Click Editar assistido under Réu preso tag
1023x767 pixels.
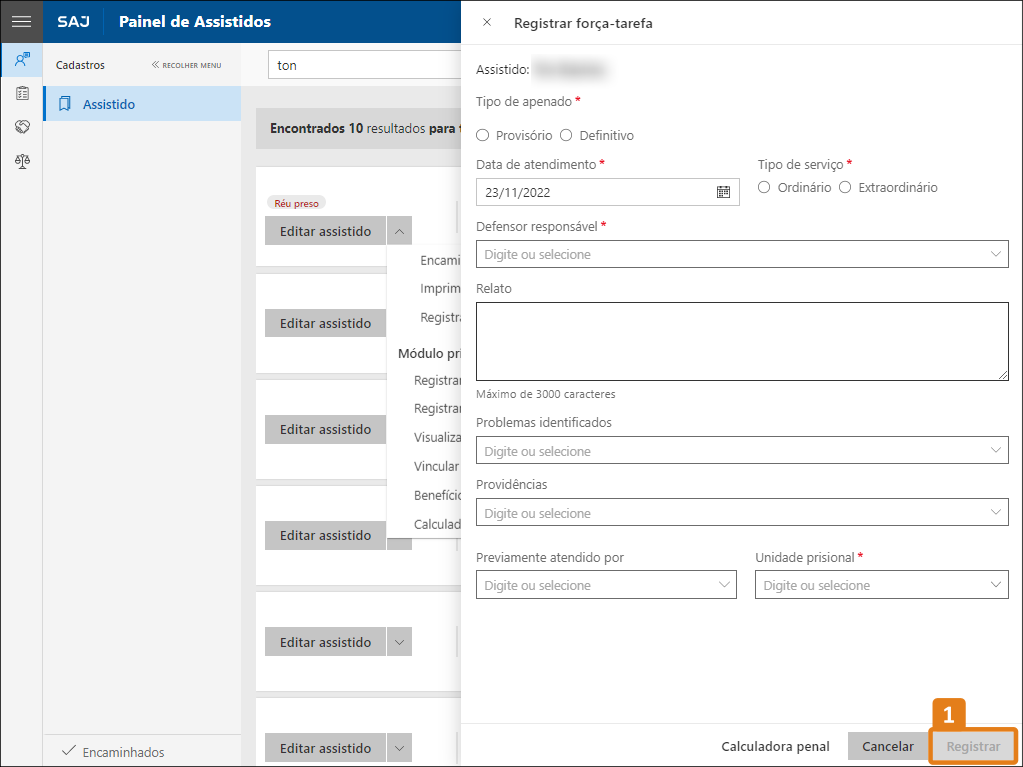point(325,231)
